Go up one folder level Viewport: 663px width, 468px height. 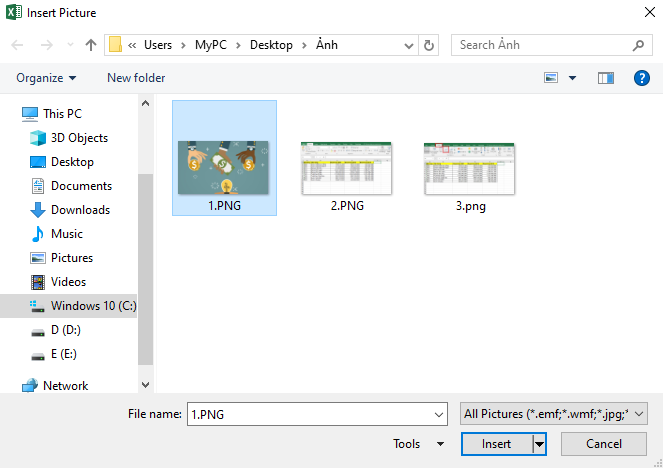(90, 45)
